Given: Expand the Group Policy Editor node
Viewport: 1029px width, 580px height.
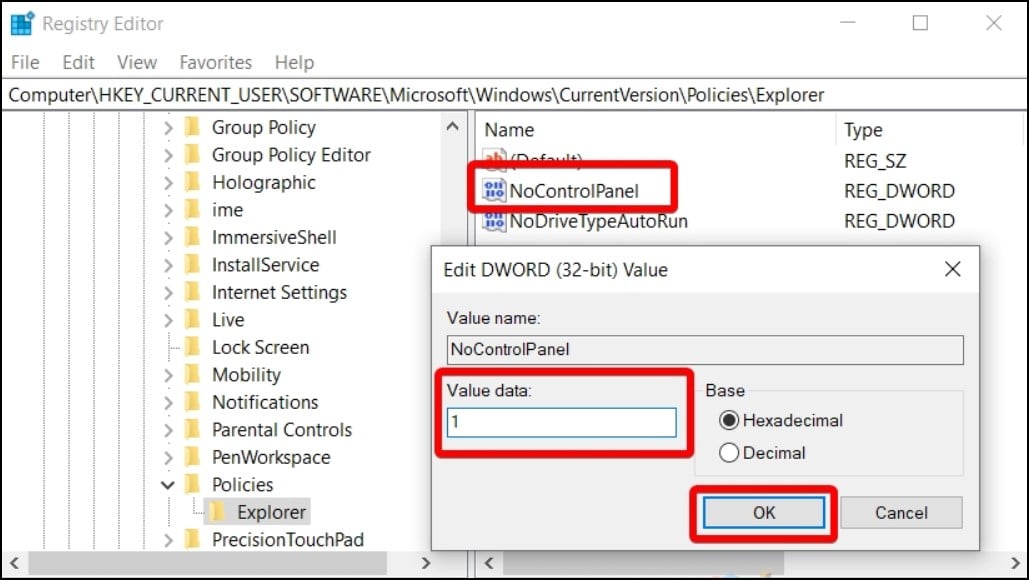Looking at the screenshot, I should click(x=167, y=155).
